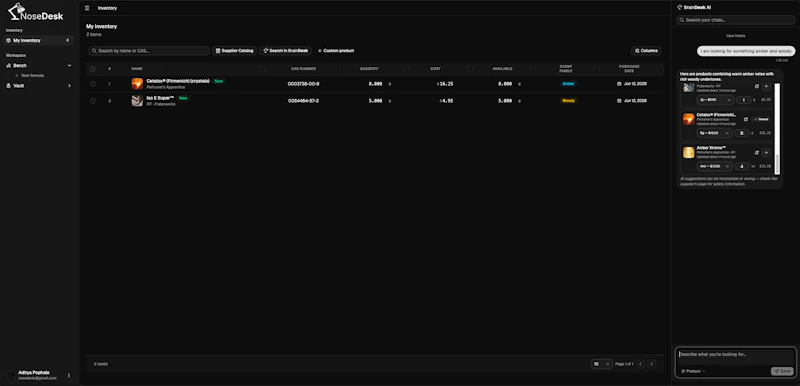Viewport: 800px width, 386px height.
Task: Expand the Vault section chevron
Action: click(69, 86)
